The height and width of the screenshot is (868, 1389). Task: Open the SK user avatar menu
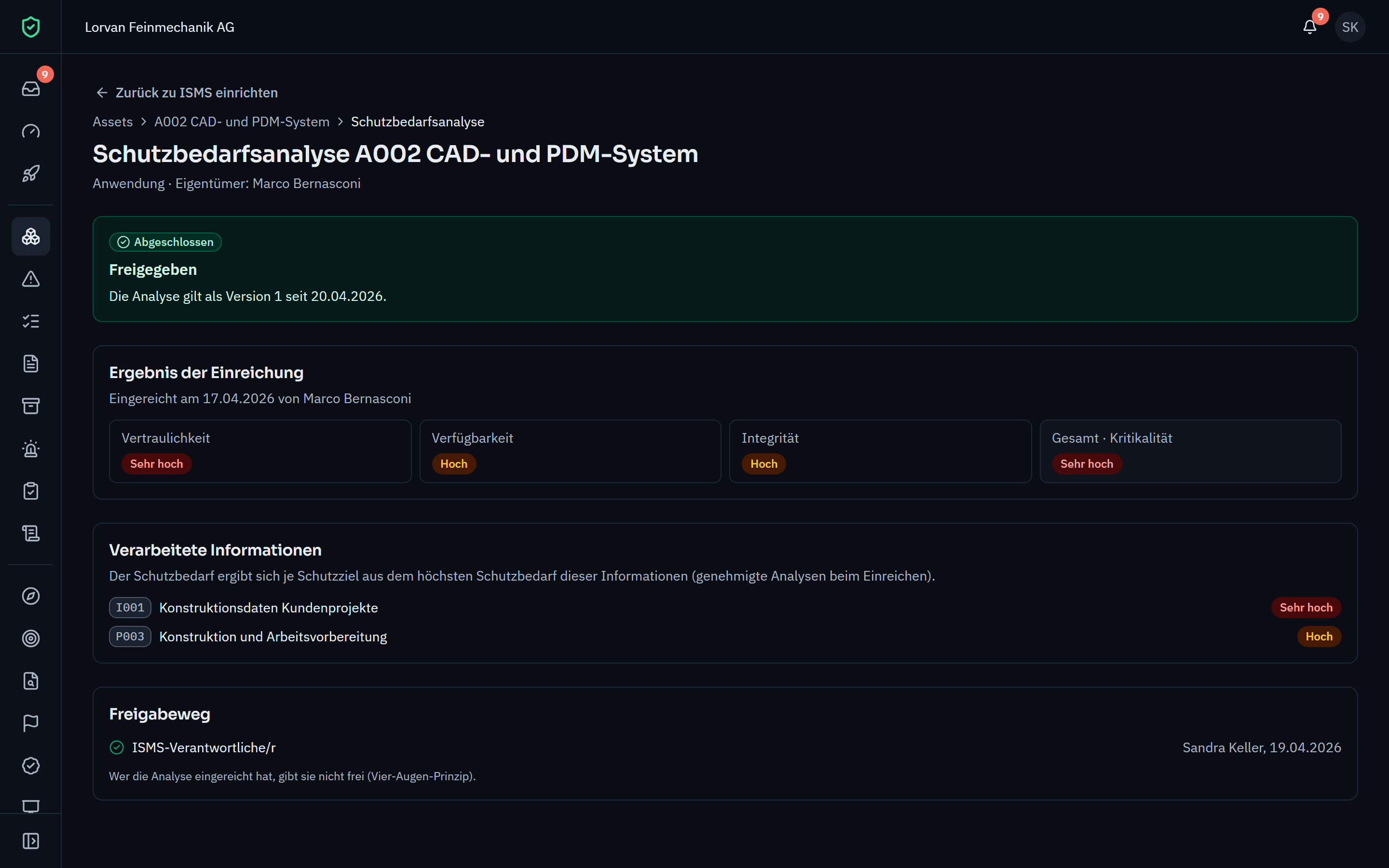(x=1350, y=27)
